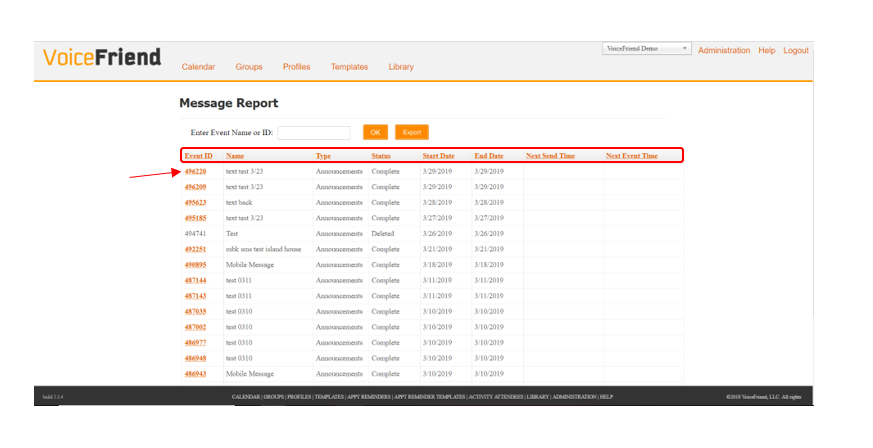This screenshot has height=448, width=873.
Task: Click the 'Test' name in row 494741
Action: click(x=232, y=234)
